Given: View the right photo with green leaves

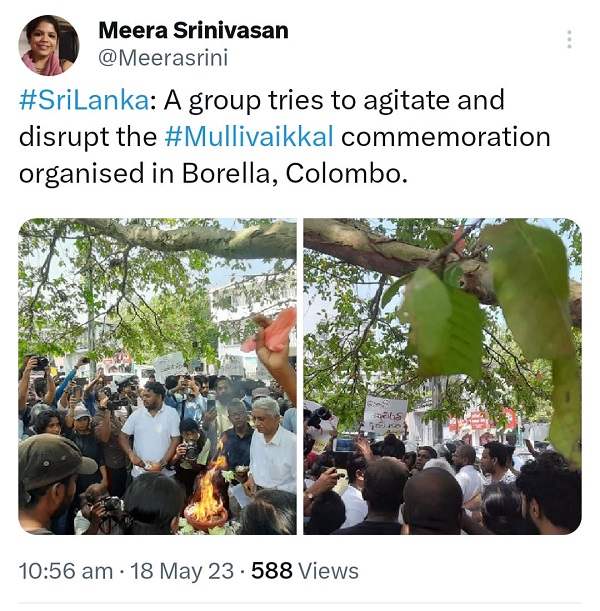Looking at the screenshot, I should click(443, 376).
